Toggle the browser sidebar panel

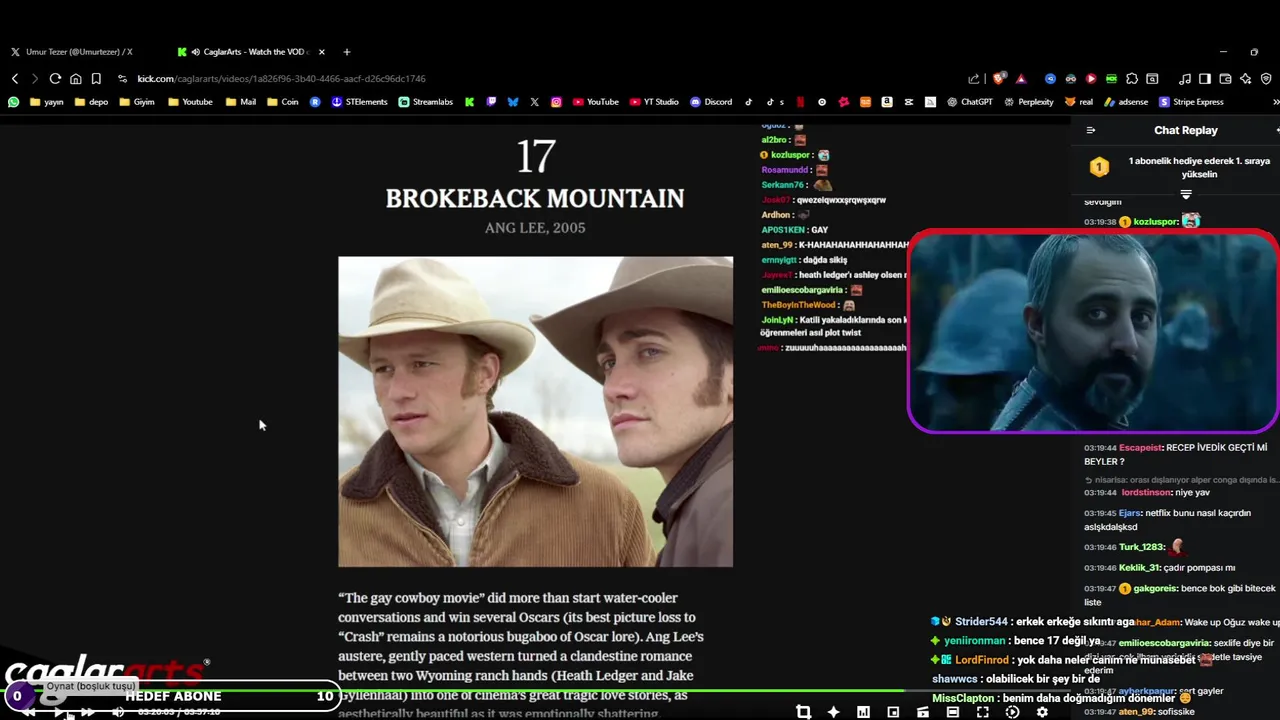[1205, 79]
